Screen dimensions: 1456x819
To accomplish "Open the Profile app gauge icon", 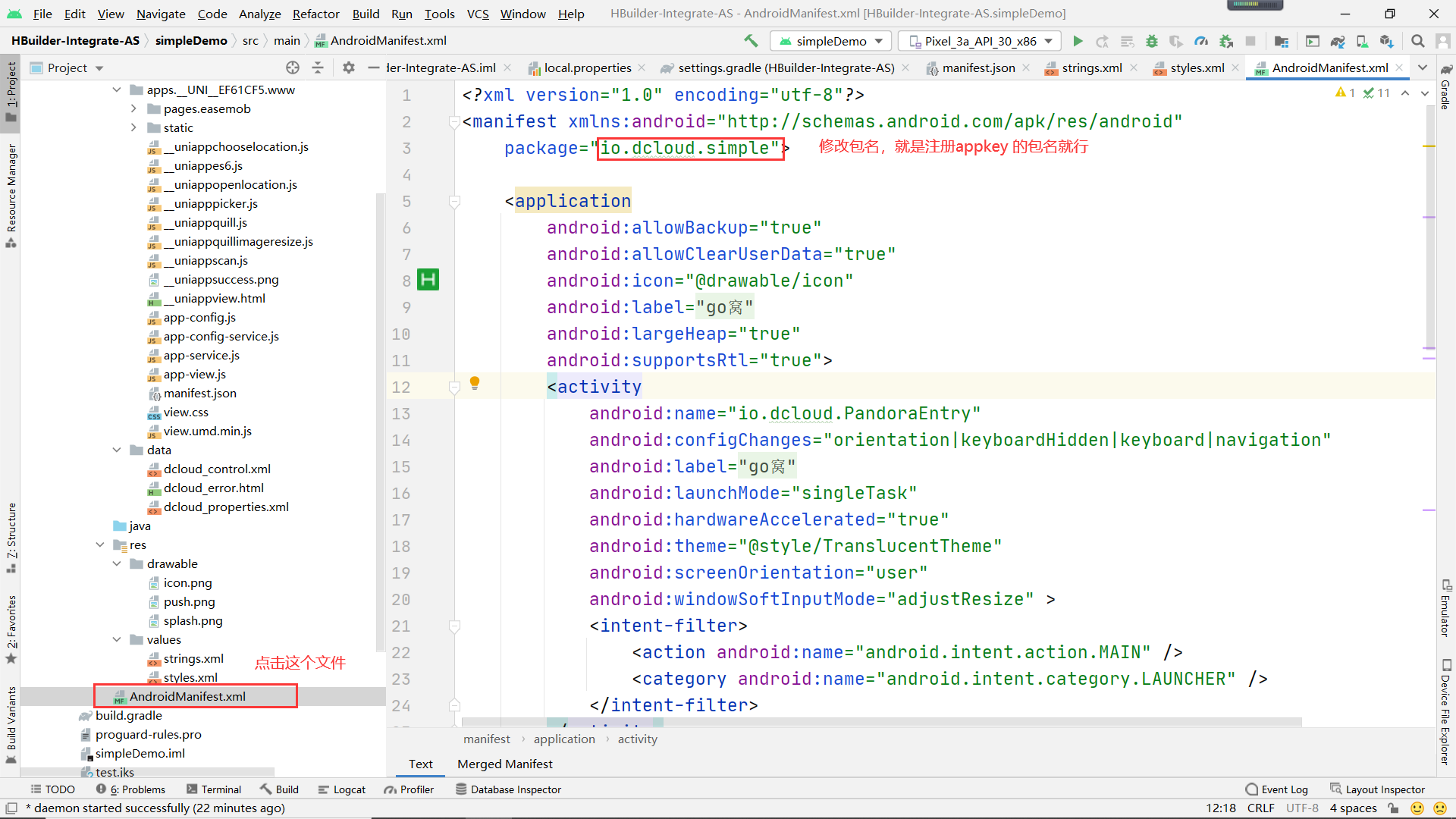I will coord(1201,41).
